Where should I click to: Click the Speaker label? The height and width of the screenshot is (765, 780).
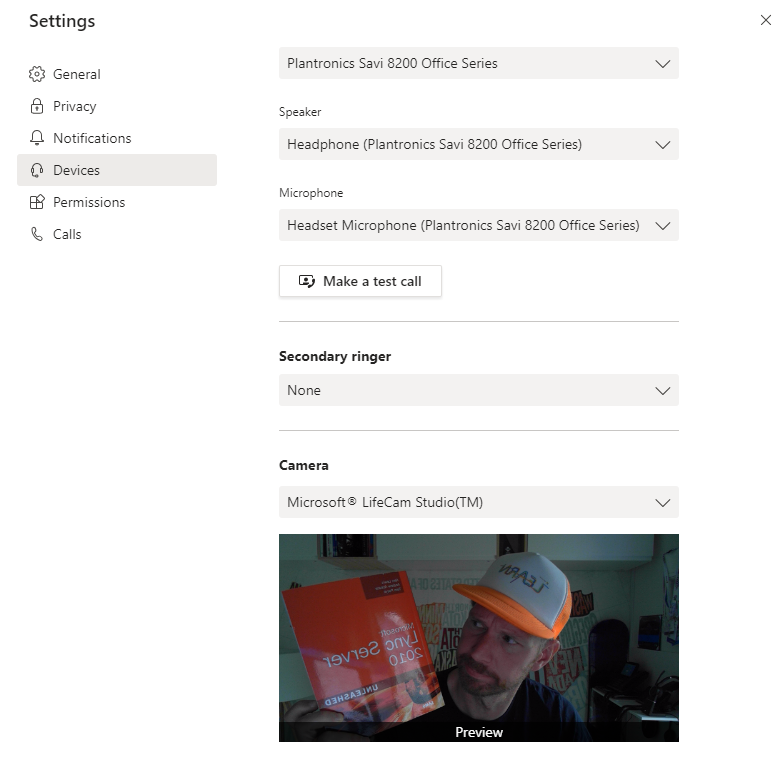coord(300,112)
